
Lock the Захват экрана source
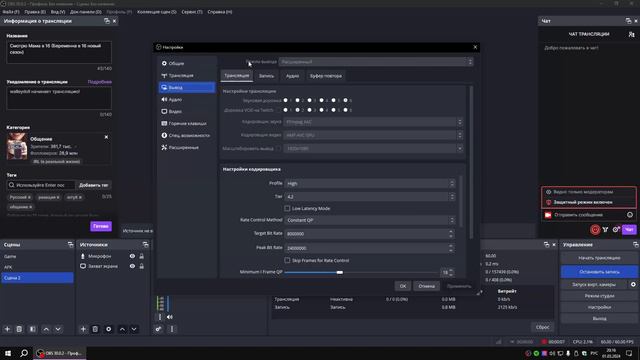[142, 266]
